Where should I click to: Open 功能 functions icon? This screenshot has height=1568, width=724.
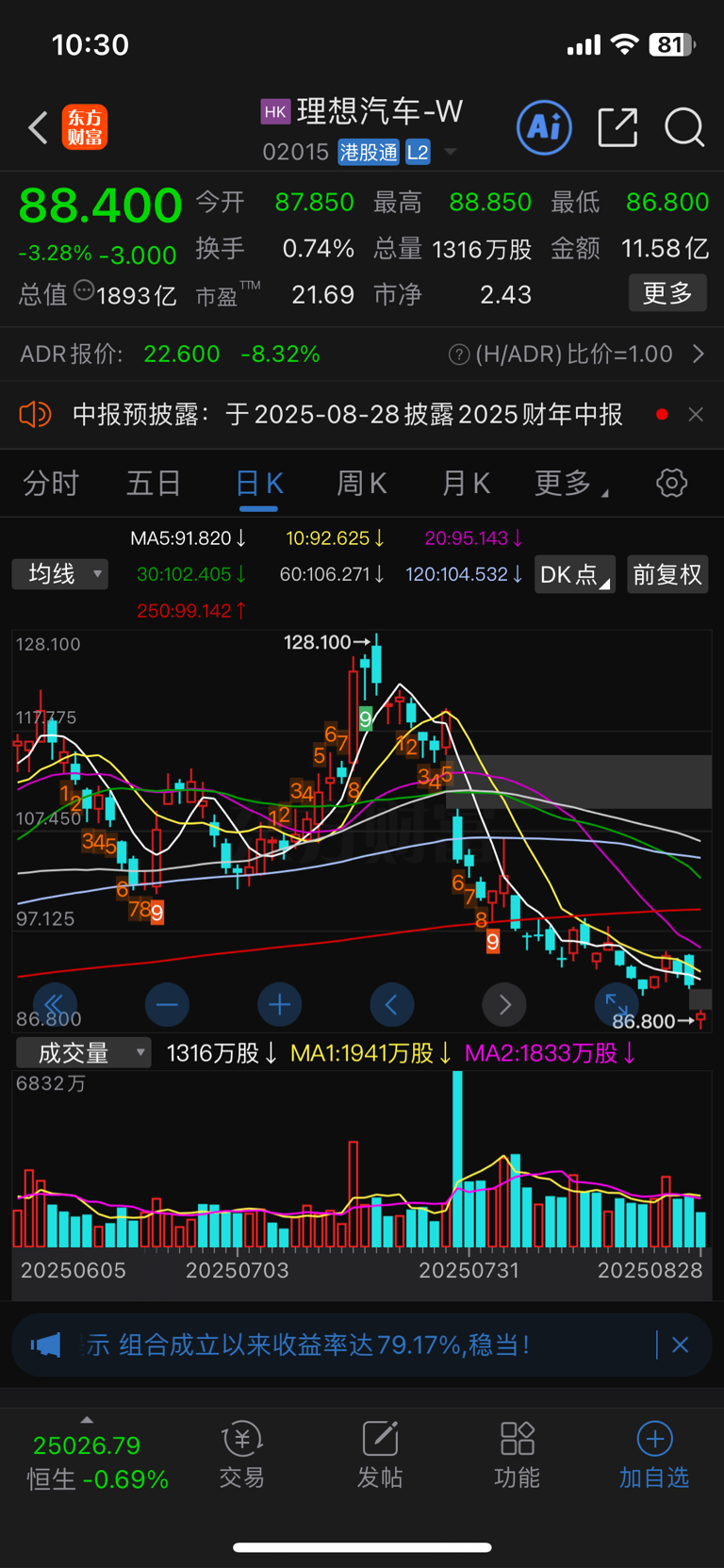tap(518, 1455)
